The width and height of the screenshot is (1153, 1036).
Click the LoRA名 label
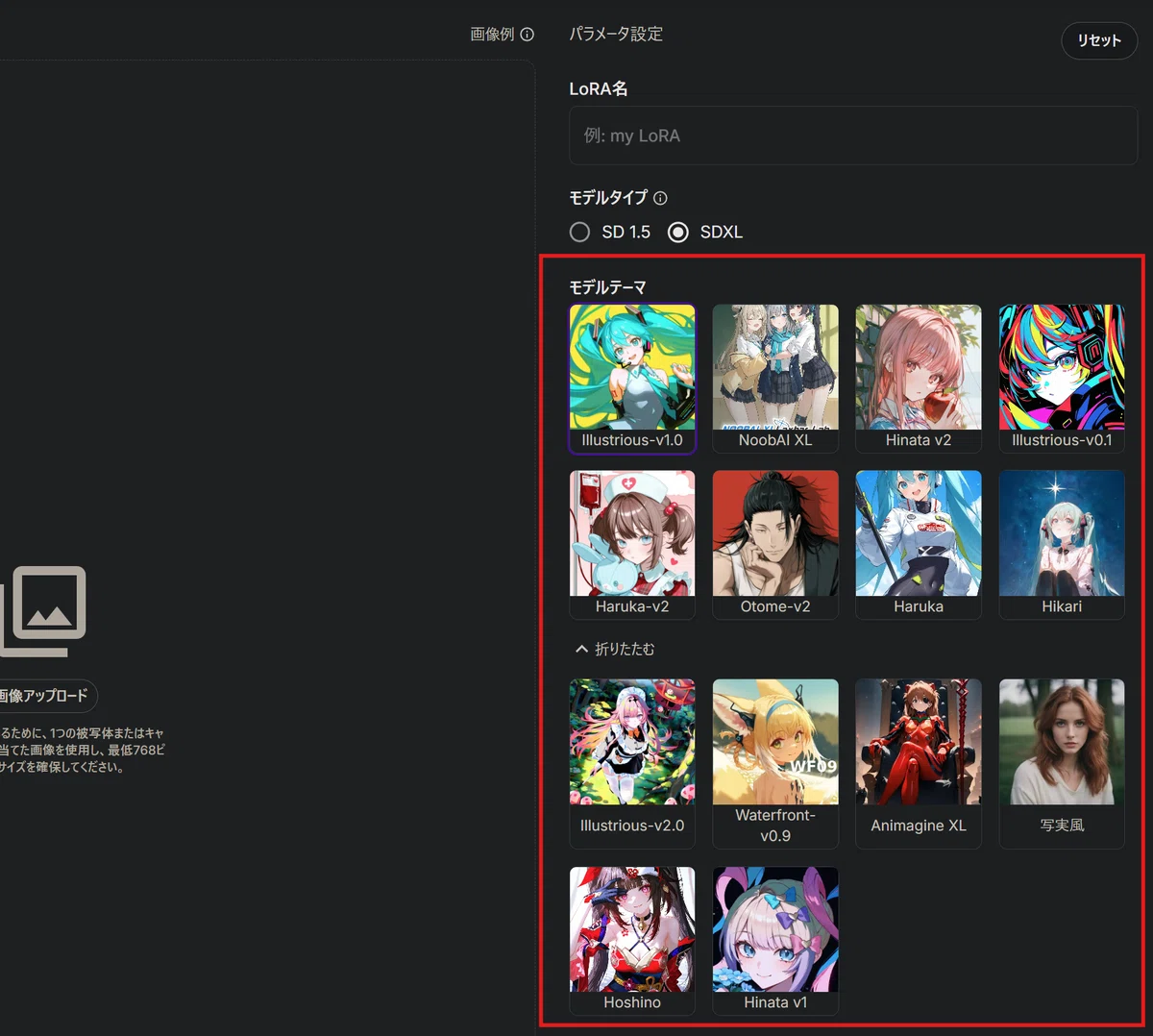pyautogui.click(x=598, y=88)
